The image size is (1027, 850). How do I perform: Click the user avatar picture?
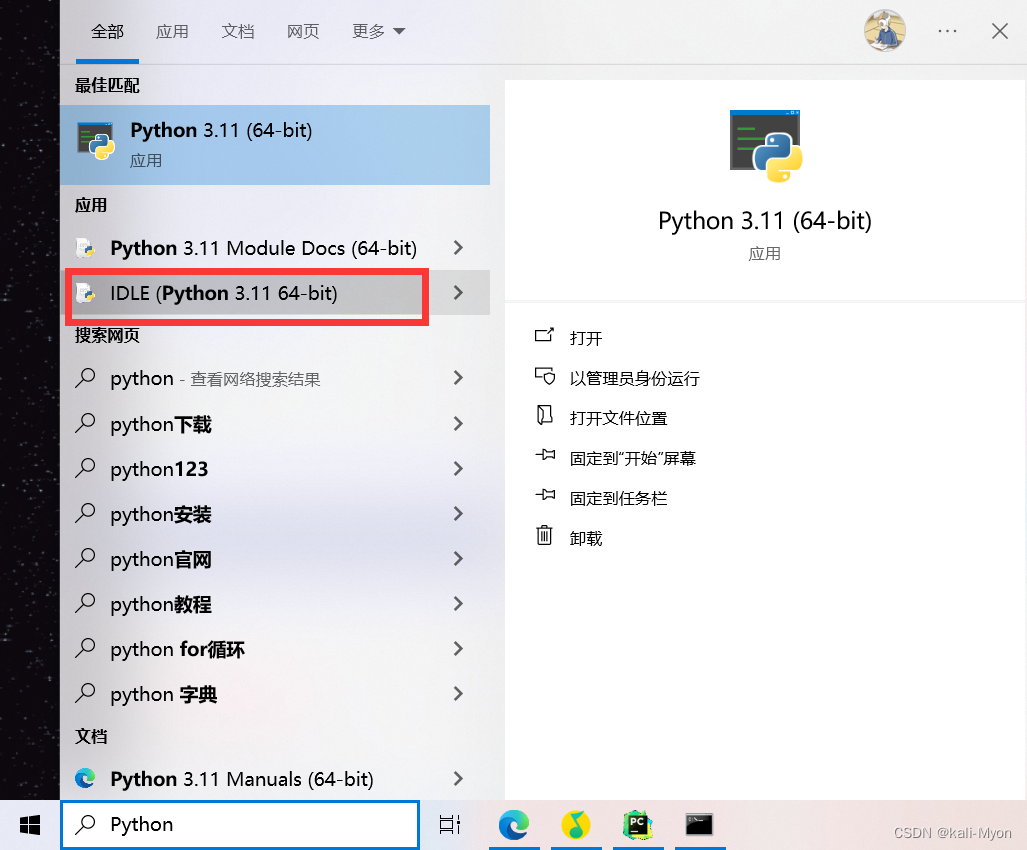tap(885, 30)
